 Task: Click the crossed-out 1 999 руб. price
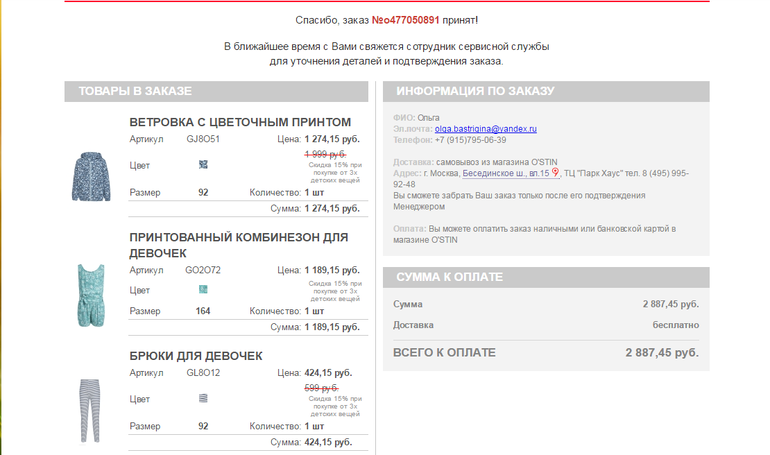324,154
